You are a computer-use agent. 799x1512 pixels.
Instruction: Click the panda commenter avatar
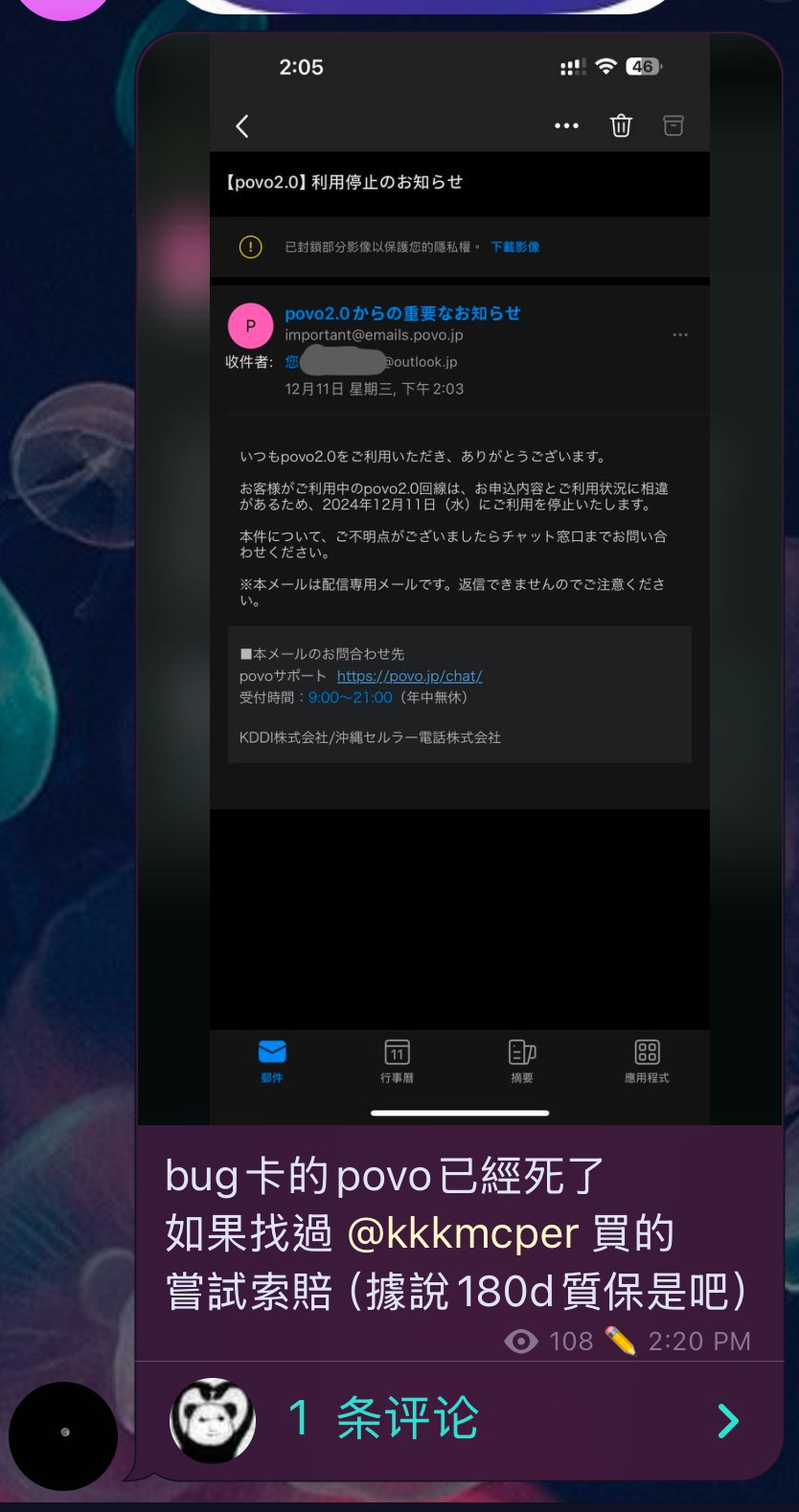pos(213,1420)
